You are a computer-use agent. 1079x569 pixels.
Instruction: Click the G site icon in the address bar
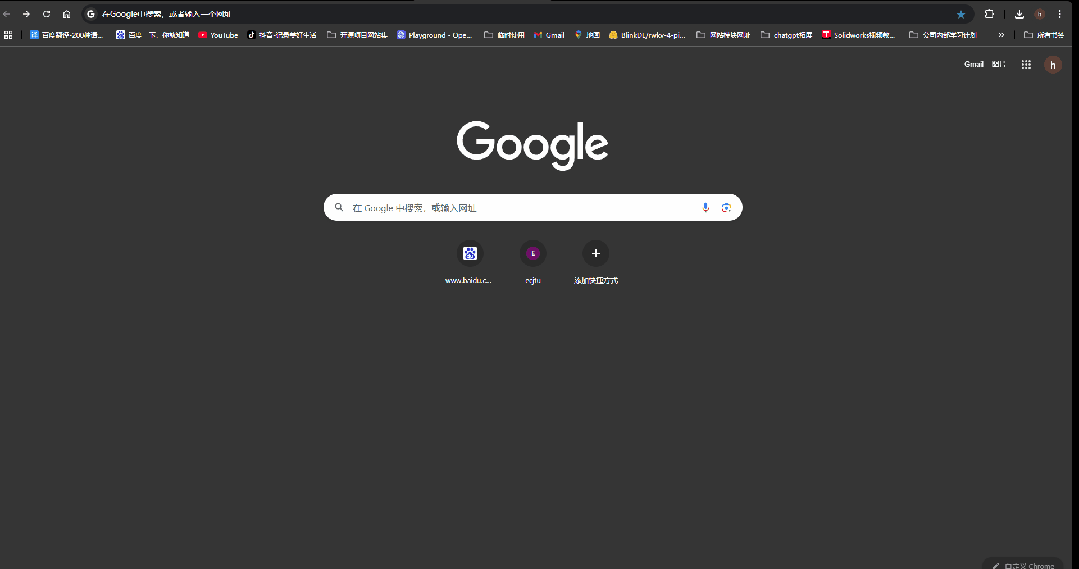91,14
